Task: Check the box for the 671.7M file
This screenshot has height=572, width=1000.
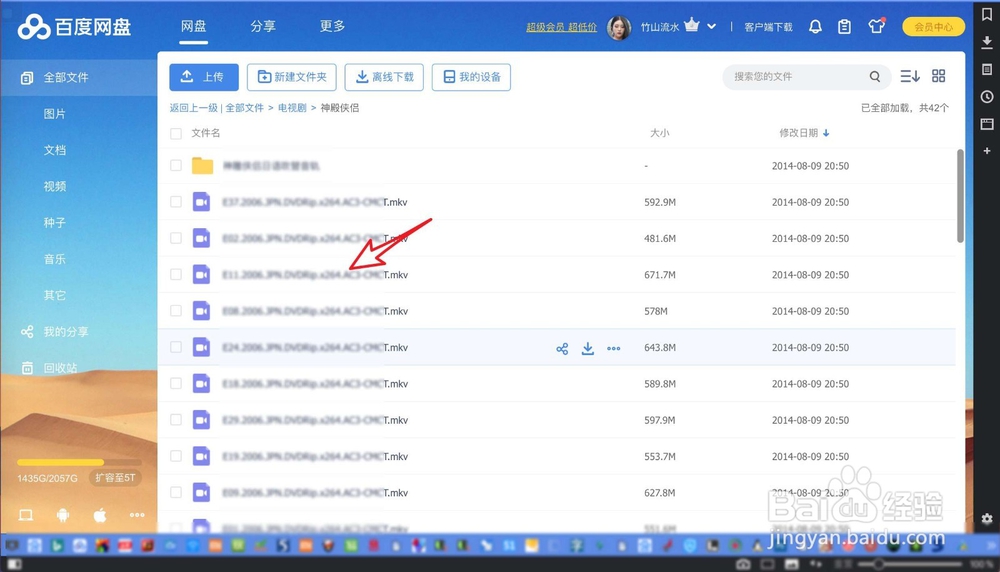Action: pyautogui.click(x=176, y=275)
